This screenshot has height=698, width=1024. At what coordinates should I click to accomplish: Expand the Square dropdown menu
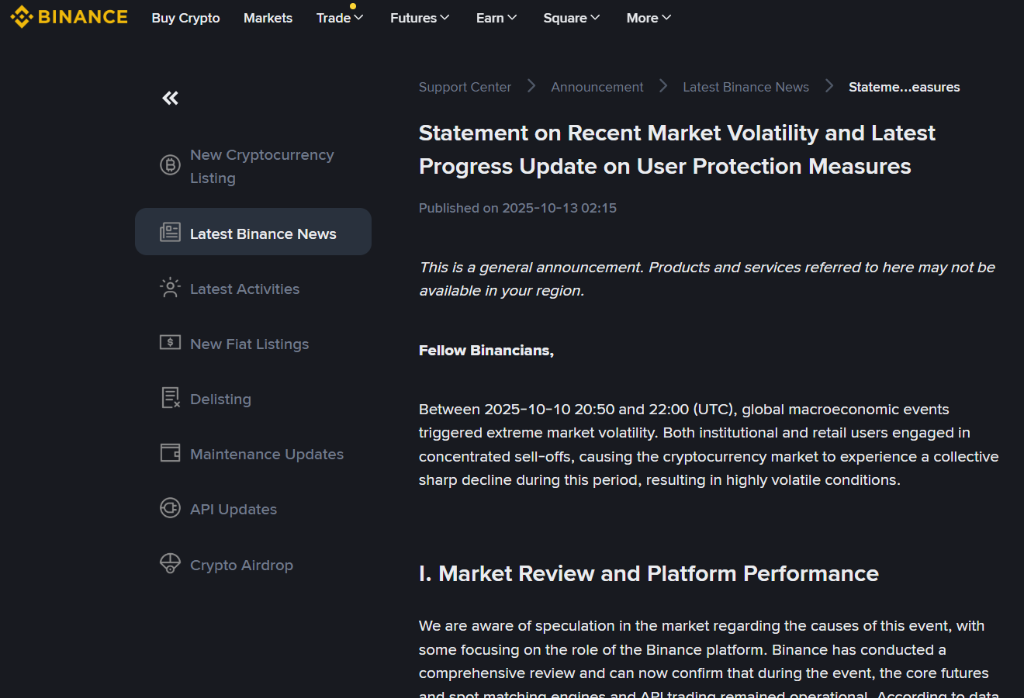pos(571,18)
